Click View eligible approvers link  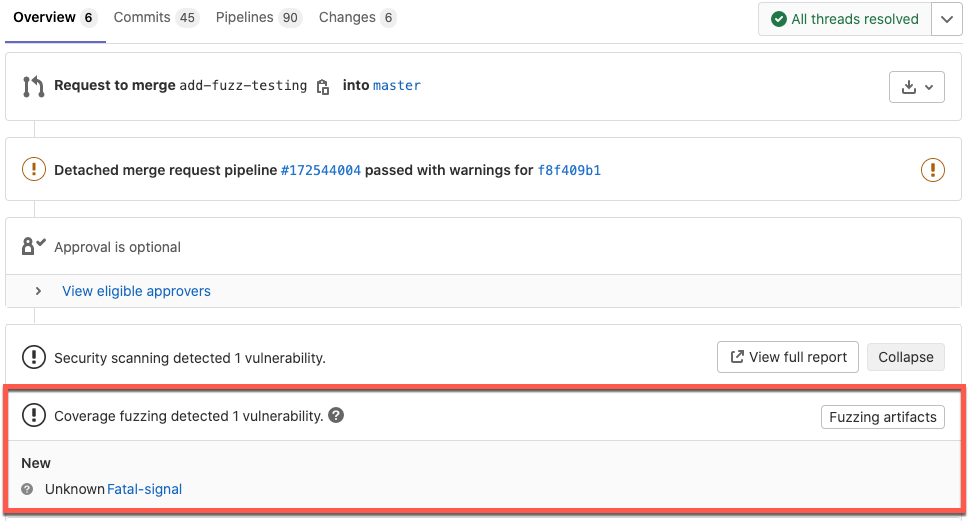pos(136,291)
